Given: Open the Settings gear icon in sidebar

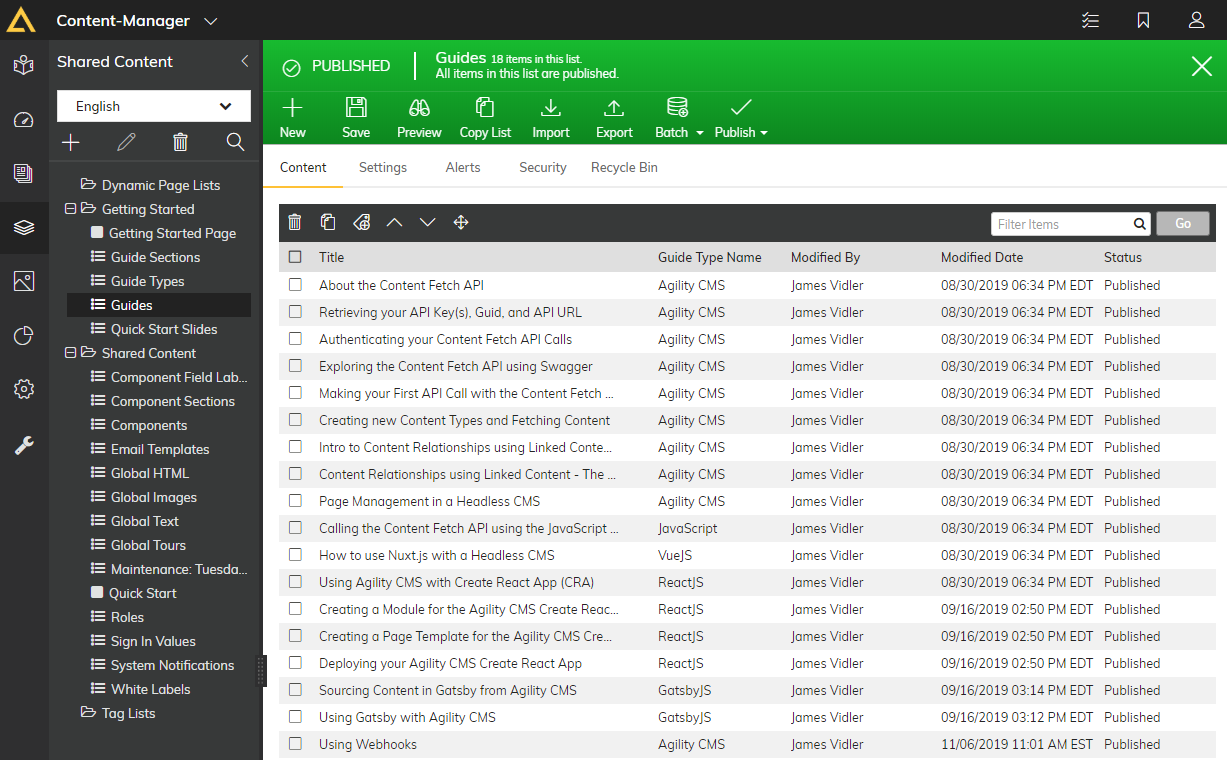Looking at the screenshot, I should click(24, 390).
